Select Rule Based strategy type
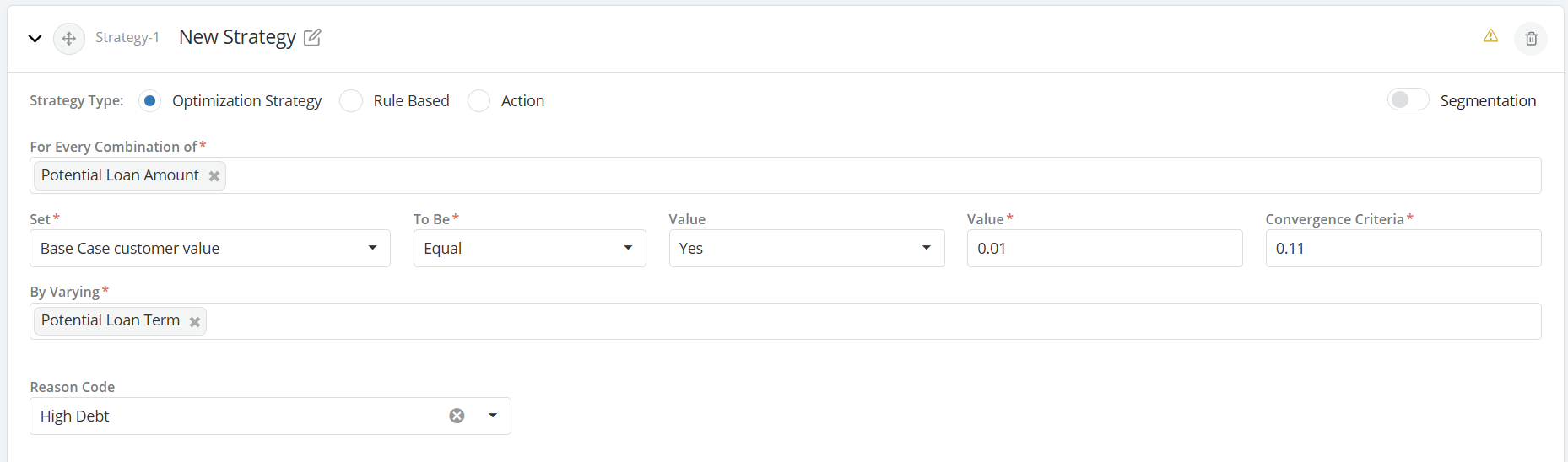 (351, 101)
